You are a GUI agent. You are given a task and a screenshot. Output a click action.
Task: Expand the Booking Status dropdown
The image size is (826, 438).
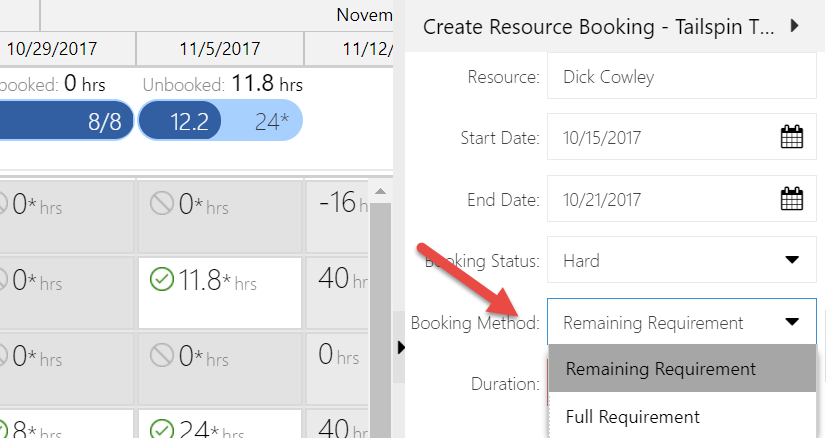(792, 261)
